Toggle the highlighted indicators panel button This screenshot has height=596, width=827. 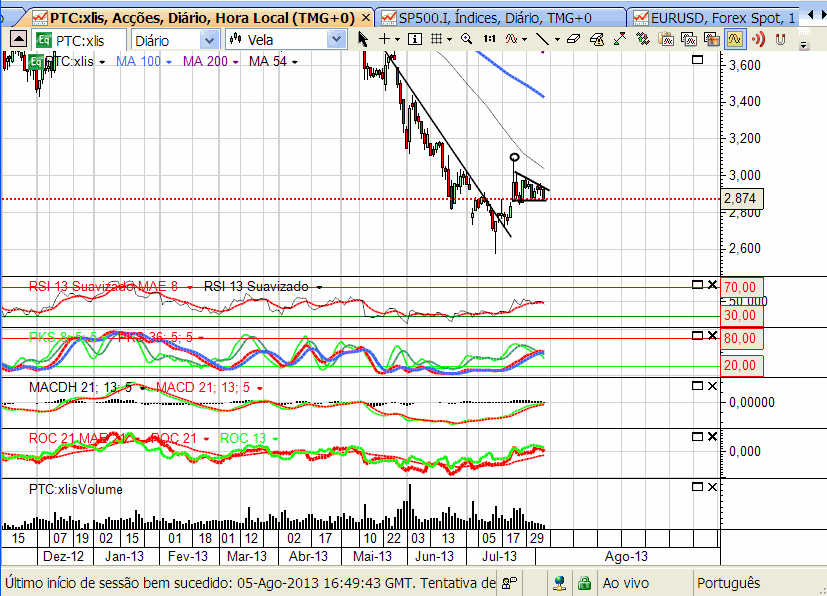pos(735,39)
